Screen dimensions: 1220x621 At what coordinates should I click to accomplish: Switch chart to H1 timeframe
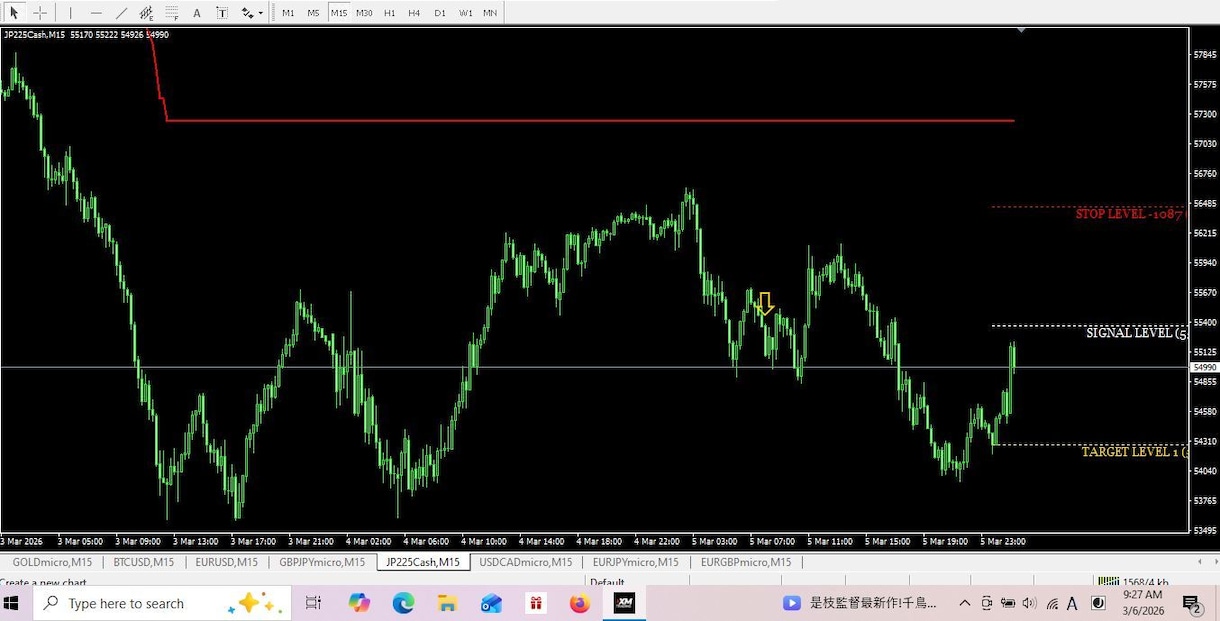point(390,13)
